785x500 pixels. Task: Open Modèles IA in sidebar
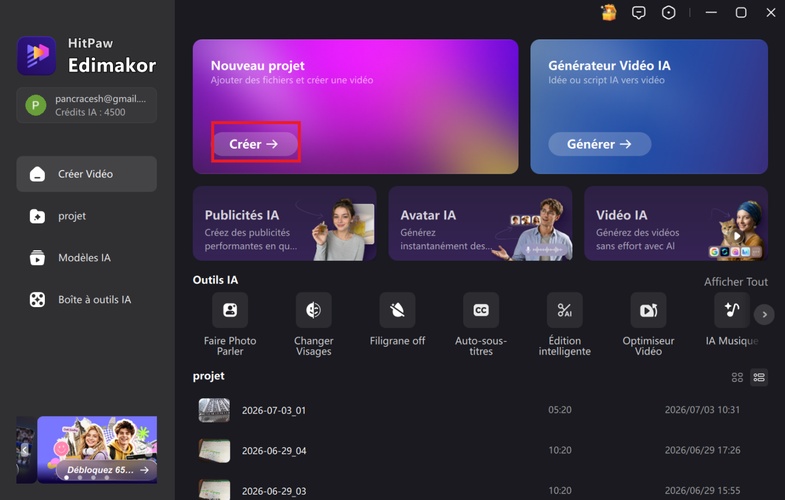pos(87,258)
